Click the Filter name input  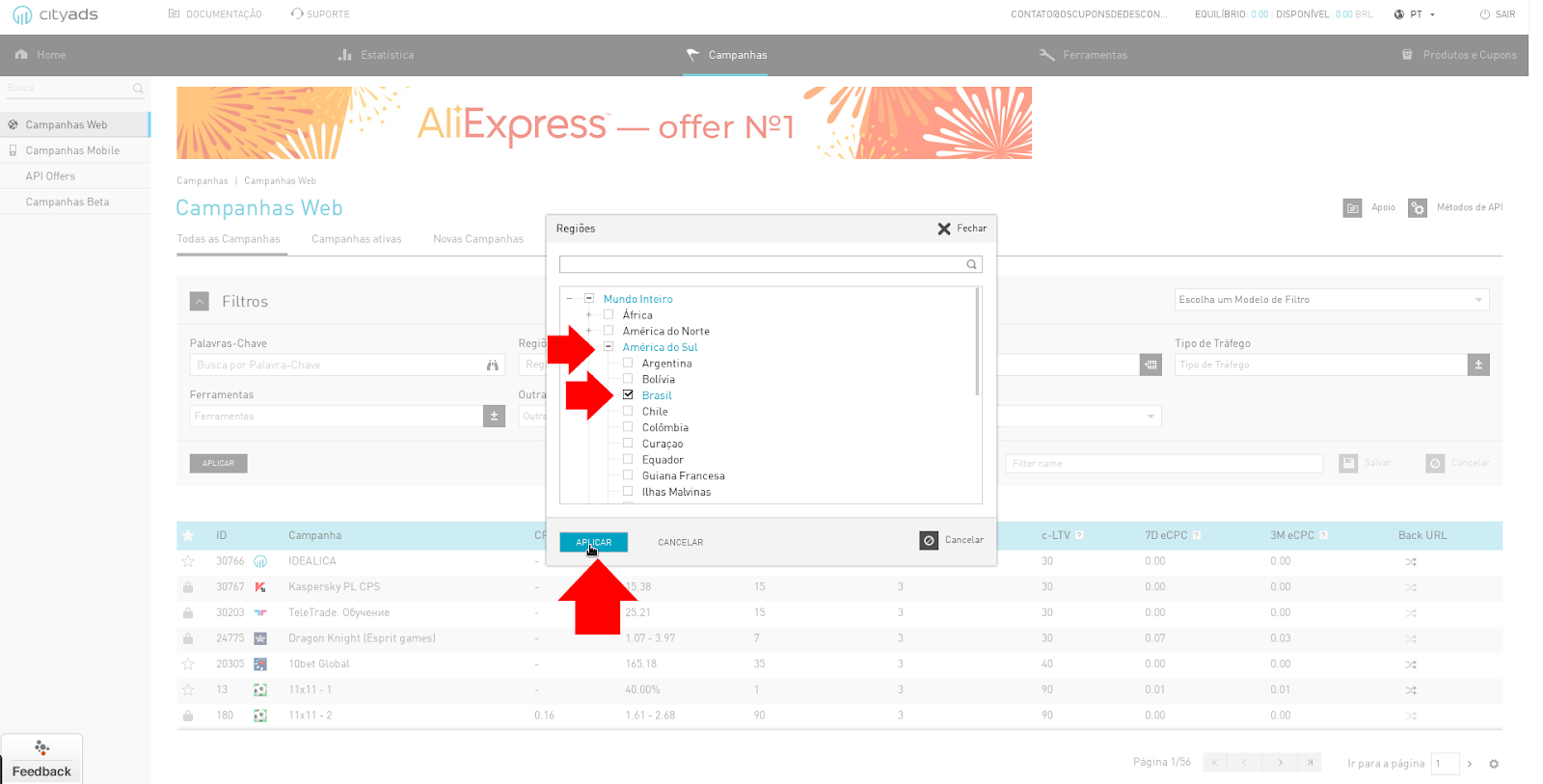[1164, 464]
